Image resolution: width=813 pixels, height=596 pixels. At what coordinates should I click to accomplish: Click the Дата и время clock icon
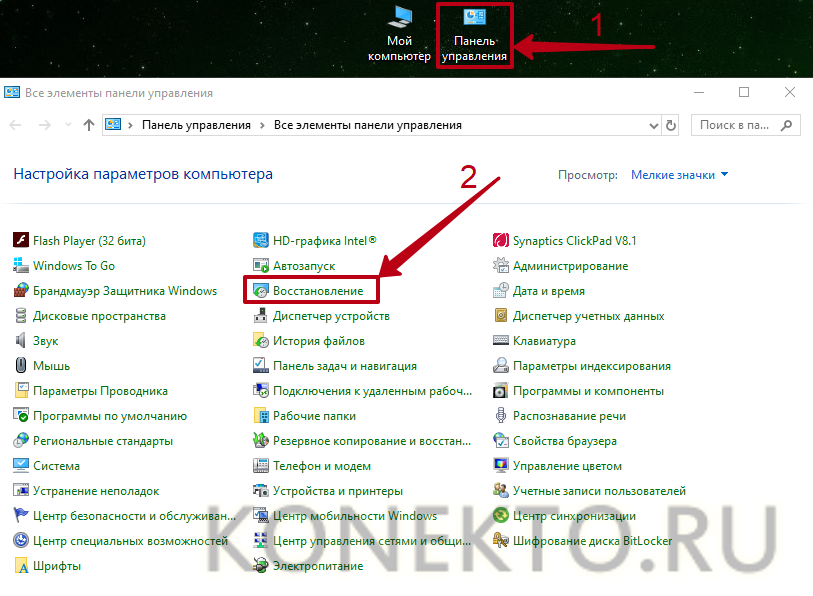tap(502, 291)
